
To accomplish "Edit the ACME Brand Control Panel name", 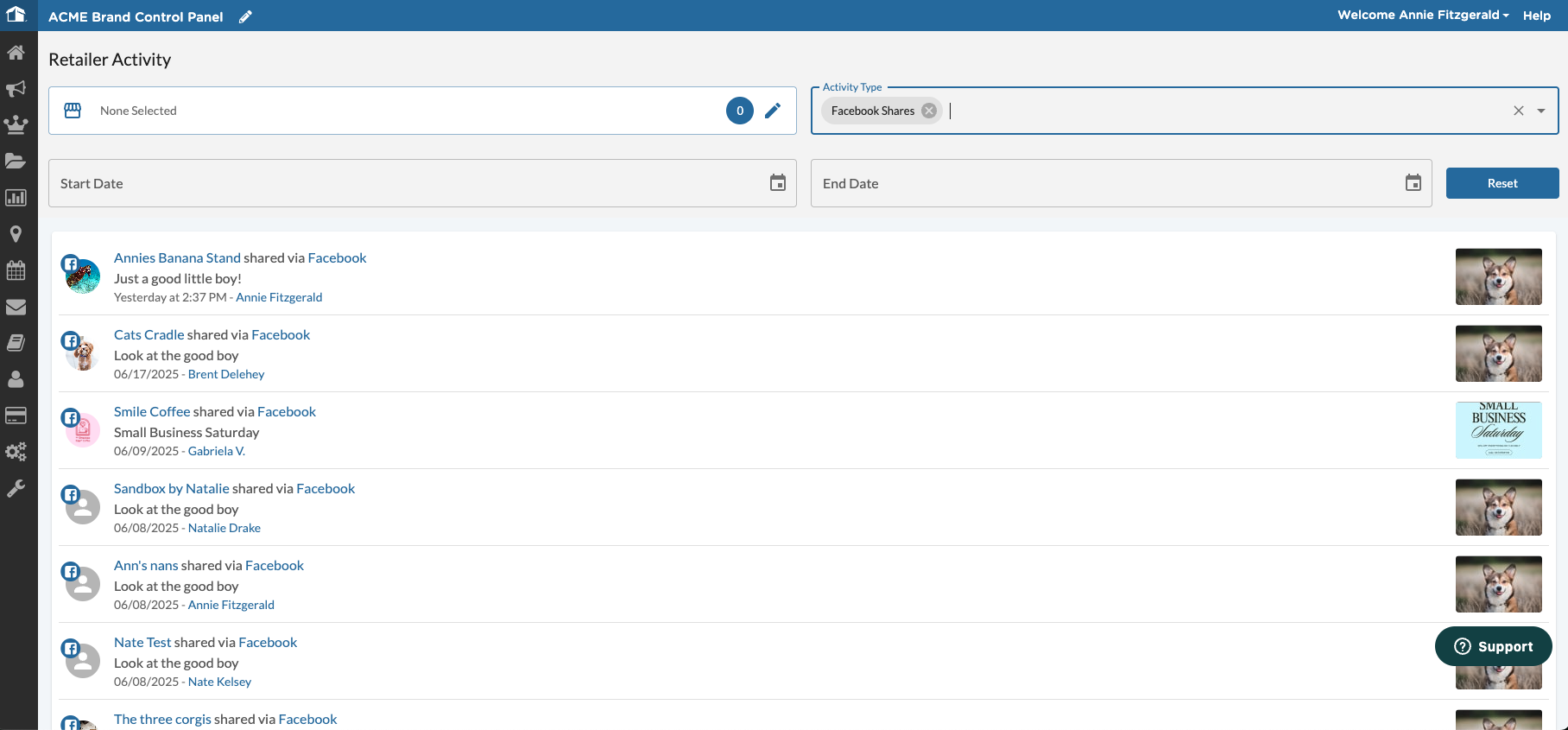I will click(246, 16).
